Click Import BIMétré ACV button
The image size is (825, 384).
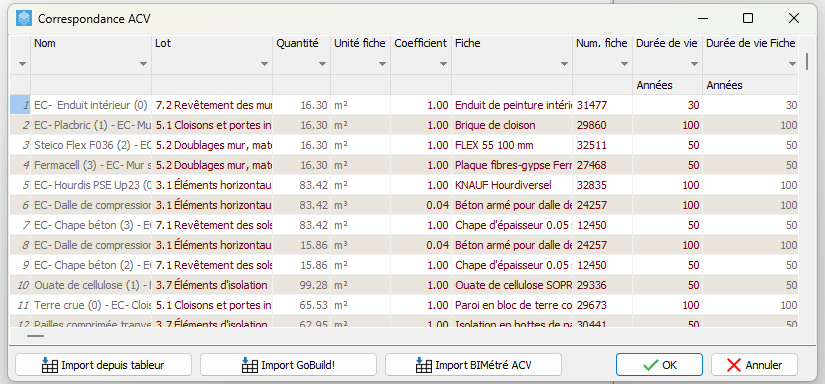(x=474, y=365)
